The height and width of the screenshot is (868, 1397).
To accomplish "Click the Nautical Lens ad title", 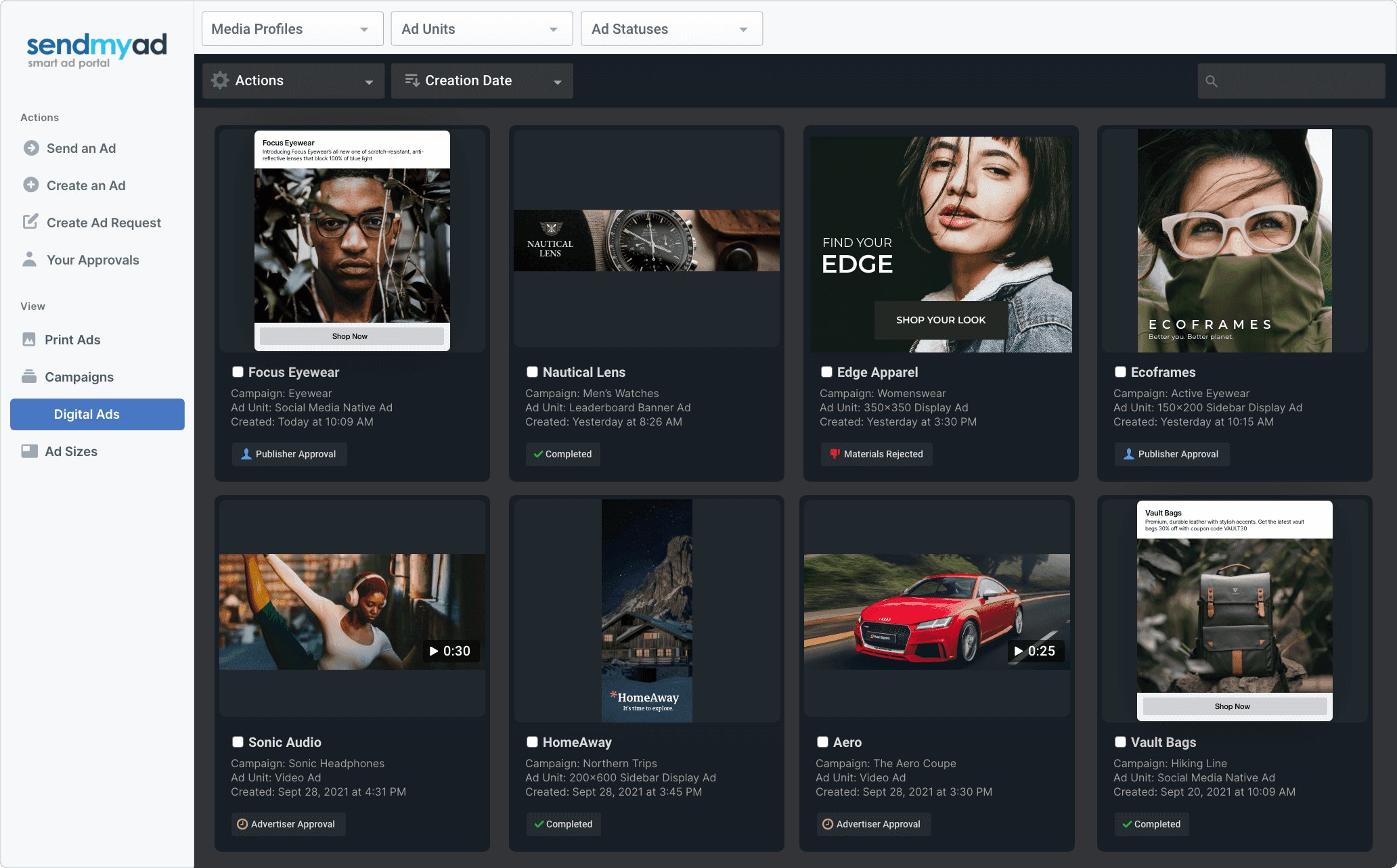I will [x=583, y=372].
